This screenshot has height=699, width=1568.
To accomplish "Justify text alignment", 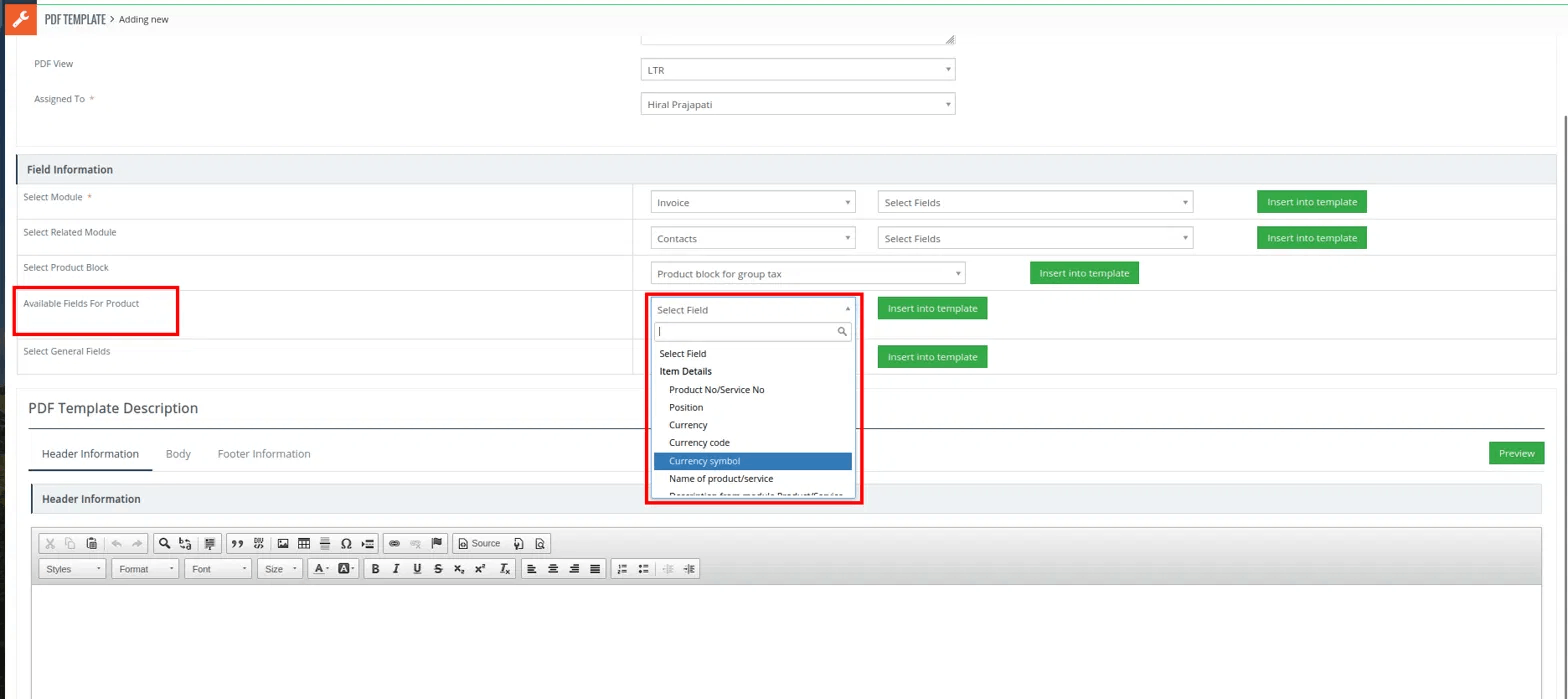I will click(x=595, y=569).
